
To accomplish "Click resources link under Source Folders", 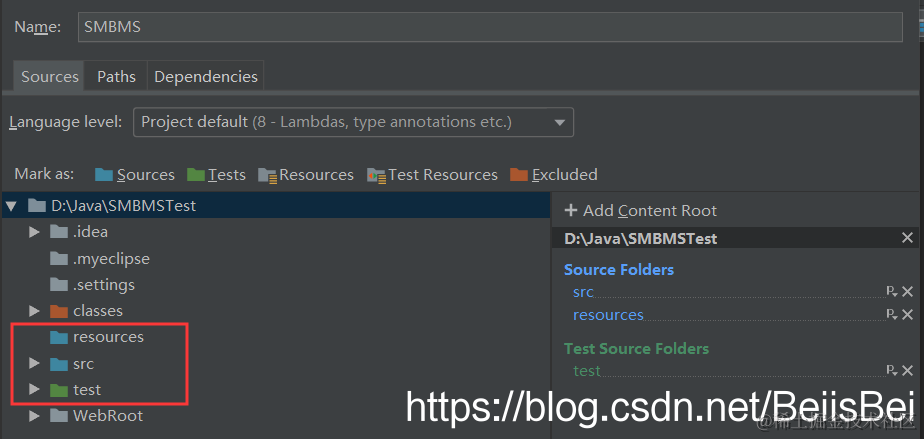I will pos(608,315).
